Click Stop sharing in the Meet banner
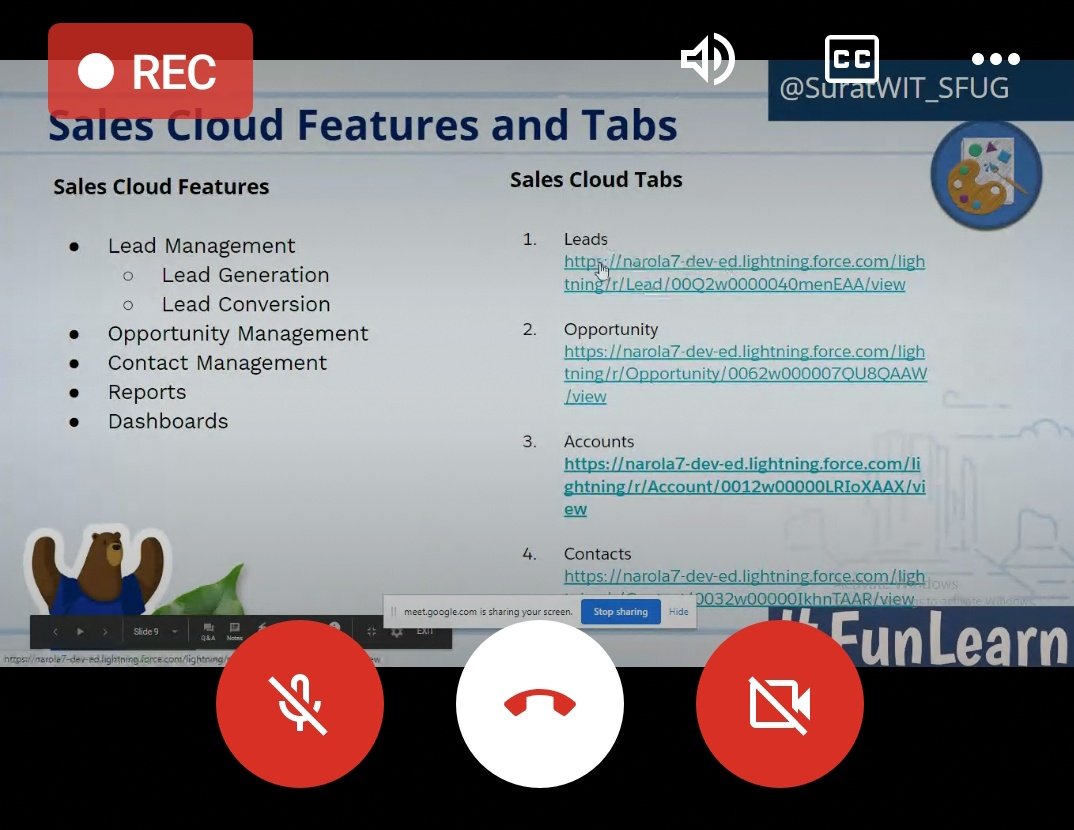 pos(620,612)
